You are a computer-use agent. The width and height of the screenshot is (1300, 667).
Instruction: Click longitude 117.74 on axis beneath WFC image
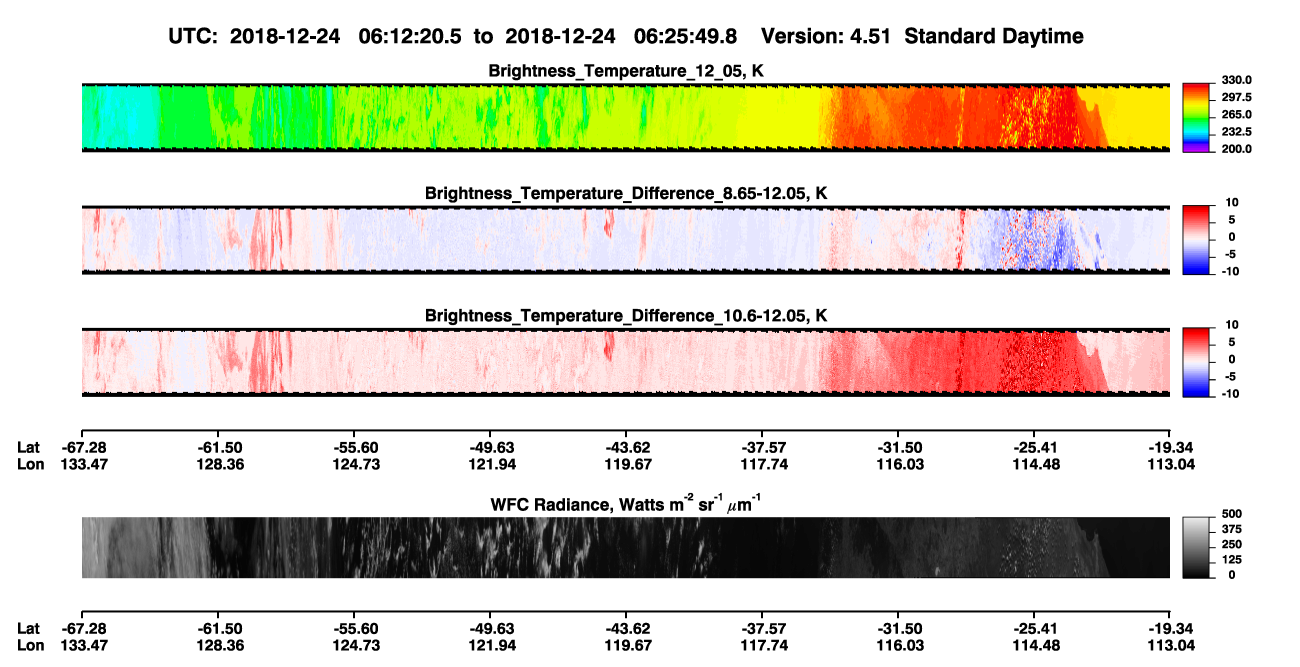pyautogui.click(x=762, y=644)
